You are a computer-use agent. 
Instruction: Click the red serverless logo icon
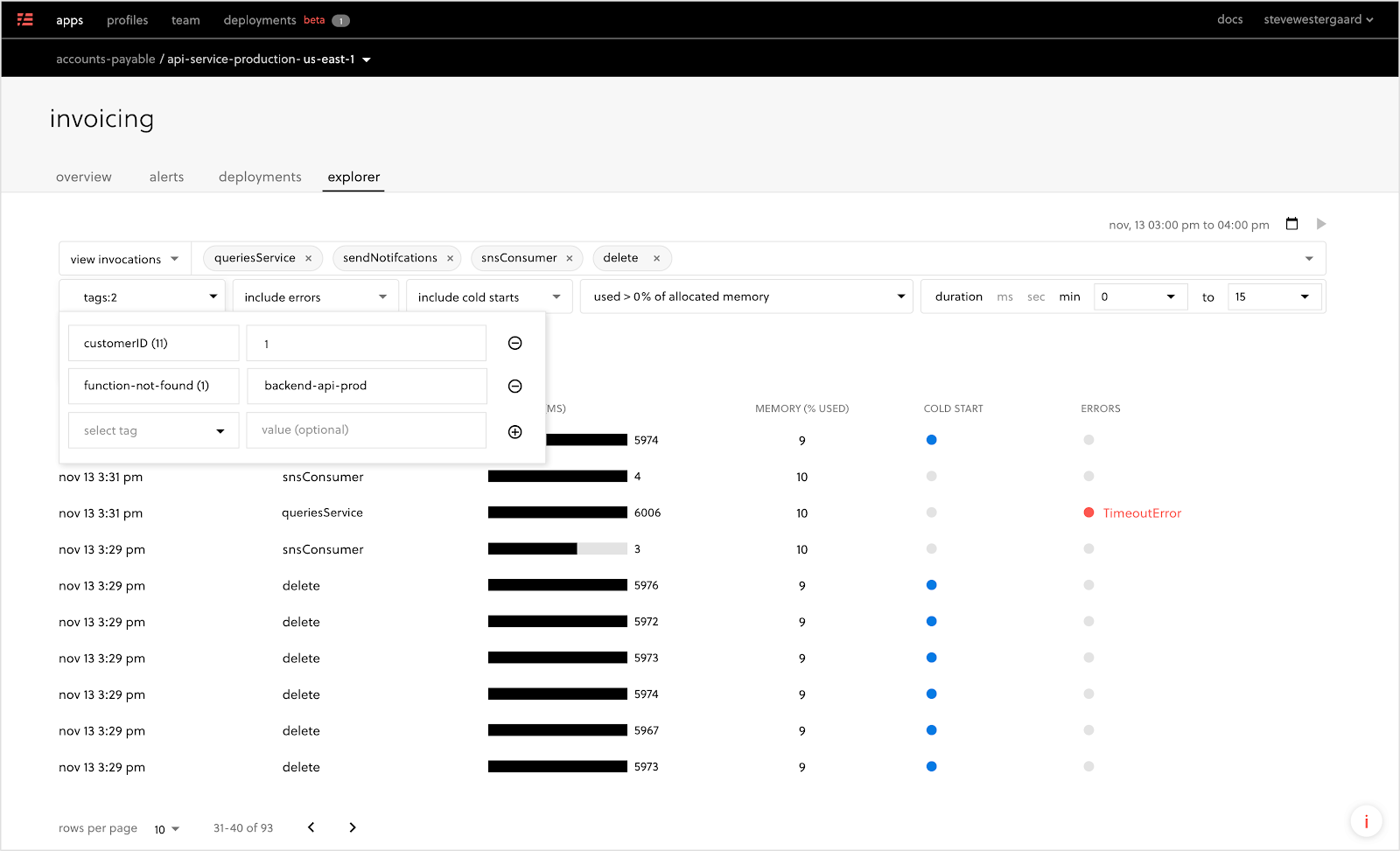(24, 19)
